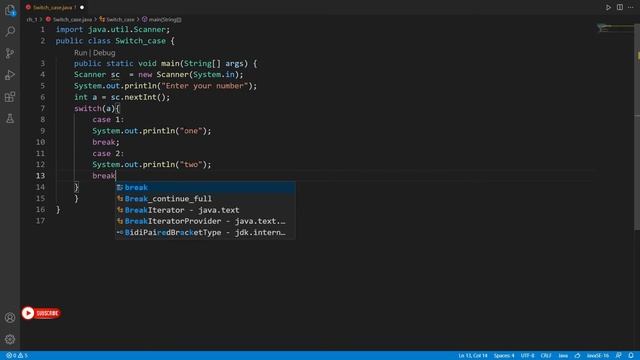Viewport: 640px width, 360px height.
Task: Change indentation via Spaces: 4
Action: pos(504,356)
